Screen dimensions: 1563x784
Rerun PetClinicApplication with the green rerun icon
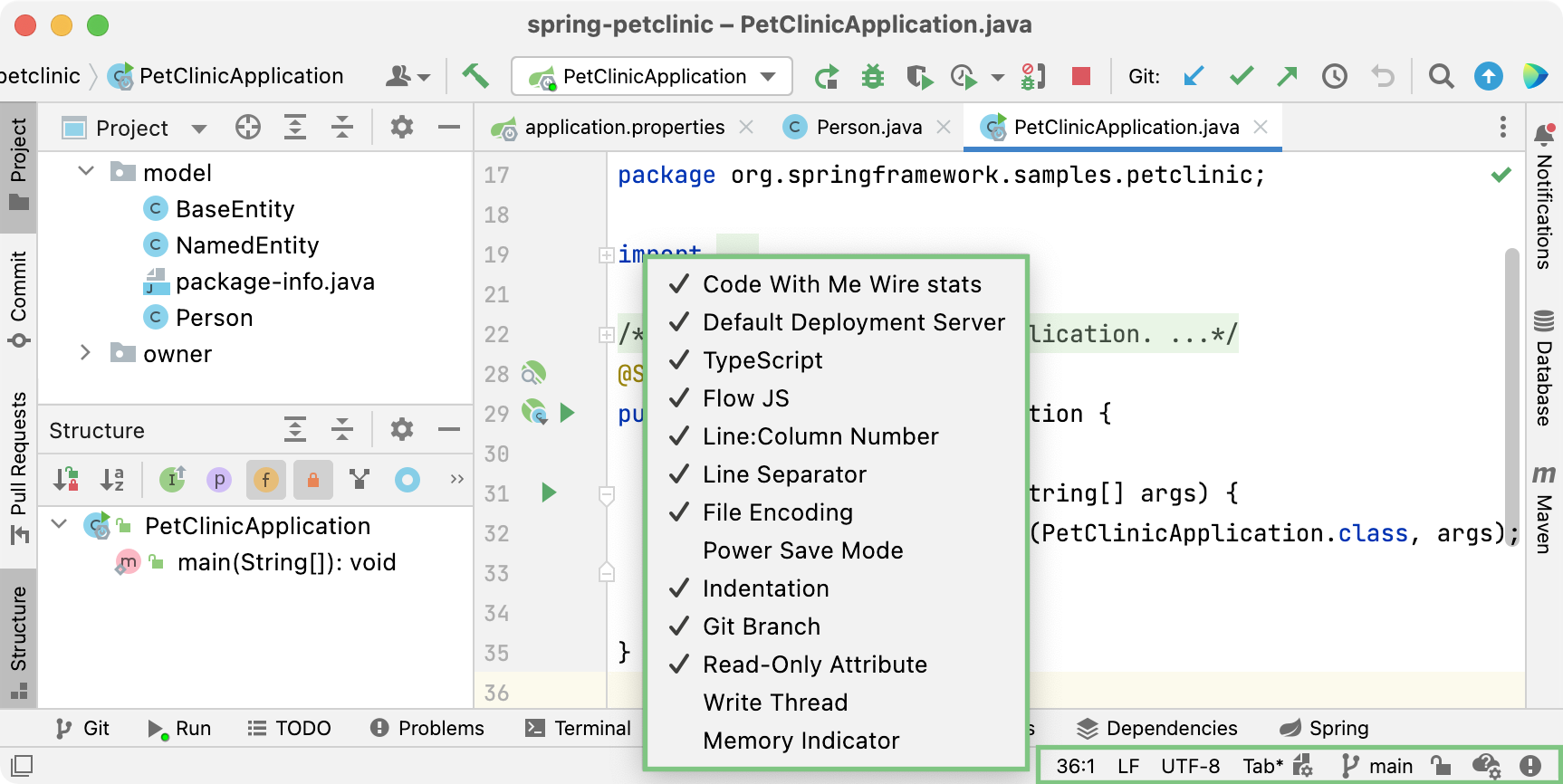click(826, 77)
